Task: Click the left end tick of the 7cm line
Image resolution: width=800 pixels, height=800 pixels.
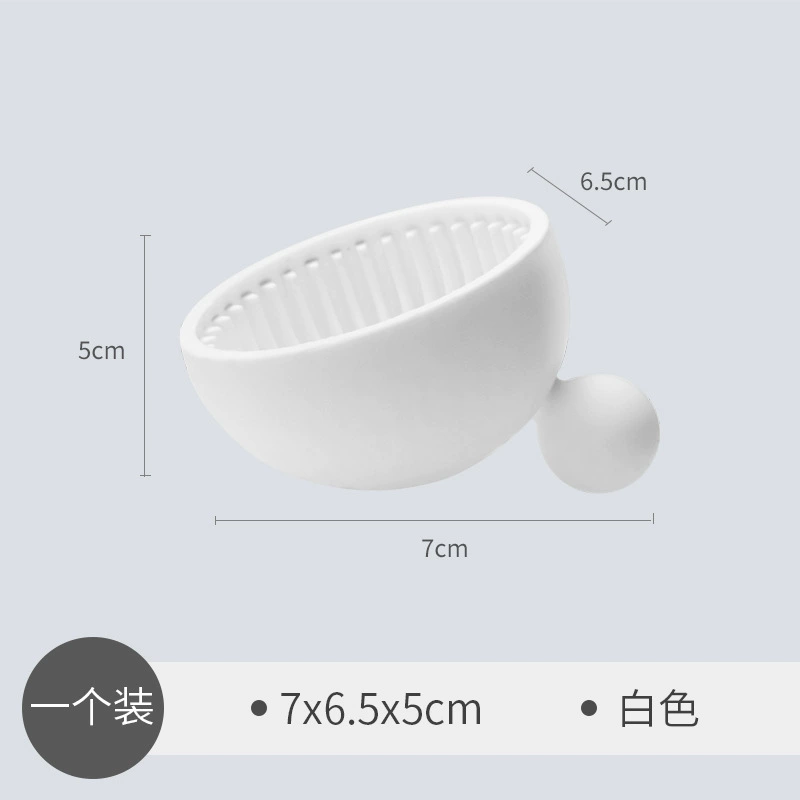Action: tap(216, 520)
